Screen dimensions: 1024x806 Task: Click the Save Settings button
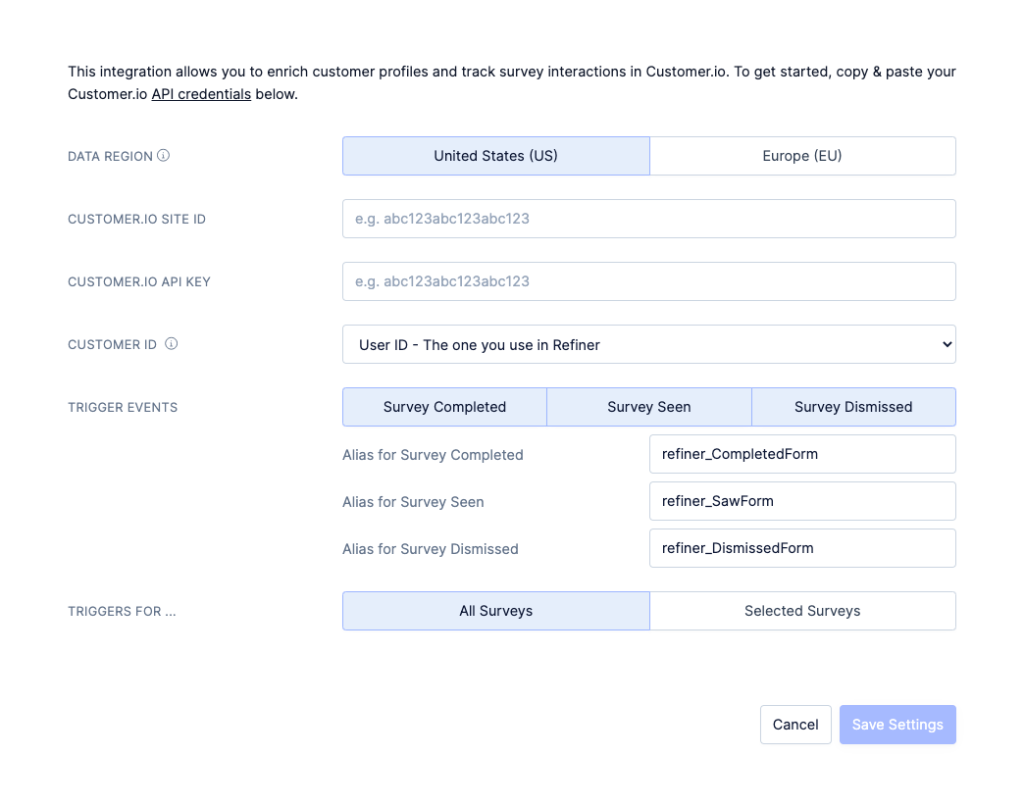[898, 724]
